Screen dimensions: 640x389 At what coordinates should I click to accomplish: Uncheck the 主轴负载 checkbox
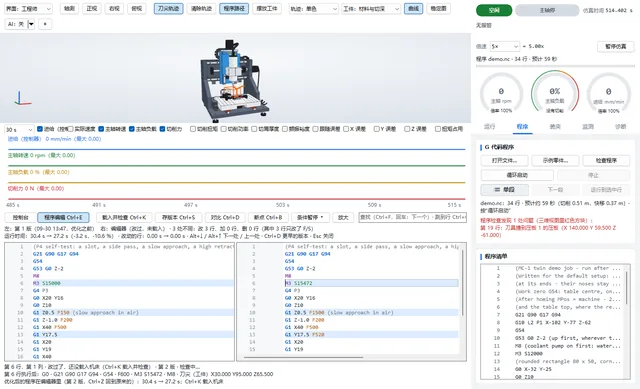[132, 129]
